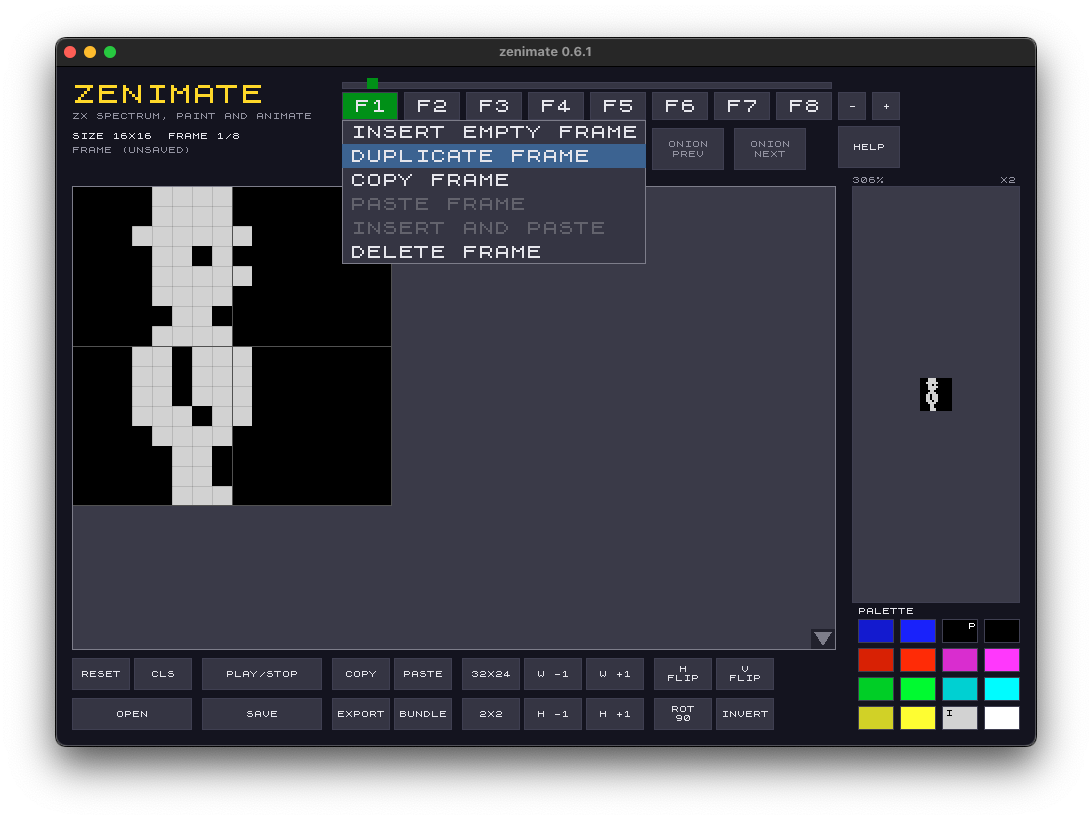Viewport: 1092px width, 820px height.
Task: Click the Reset button
Action: [101, 674]
